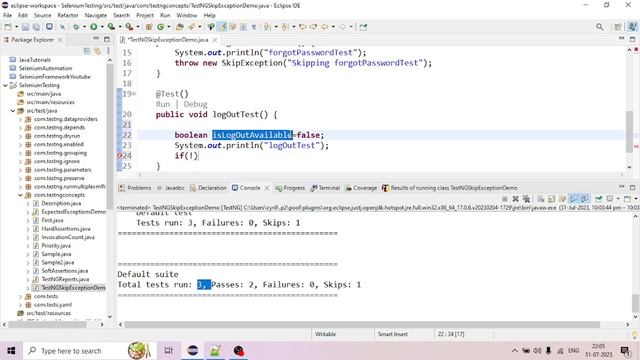Click Remove All Terminated Launches console icon

coord(527,199)
